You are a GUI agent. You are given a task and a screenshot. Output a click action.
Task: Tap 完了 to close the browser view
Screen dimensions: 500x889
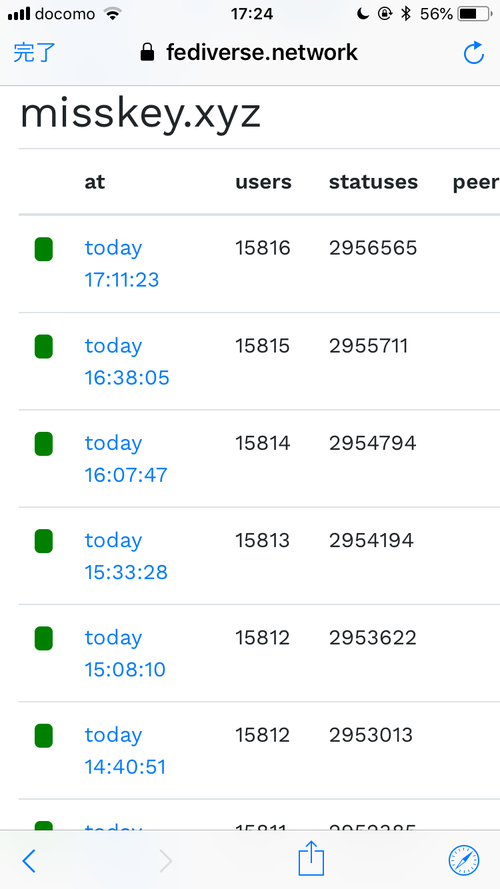click(34, 53)
